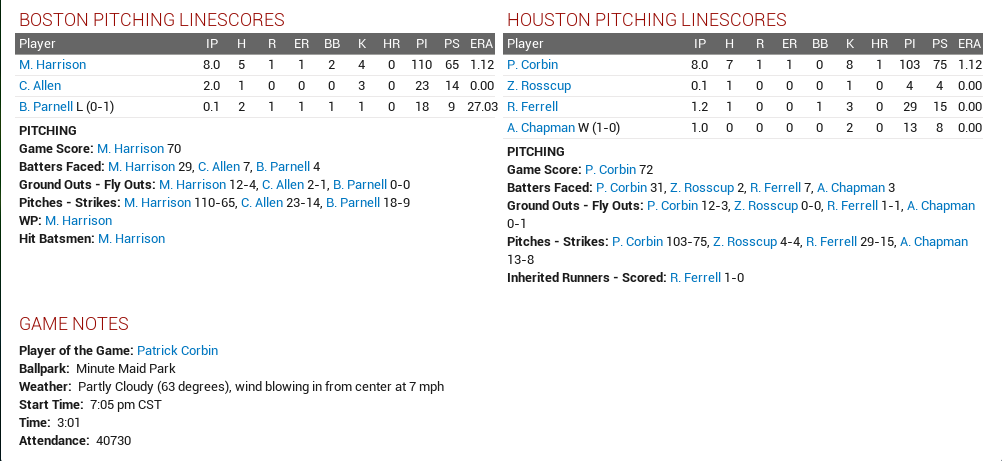
Task: Open R. Ferrell in the Houston linescore table
Action: [x=532, y=107]
